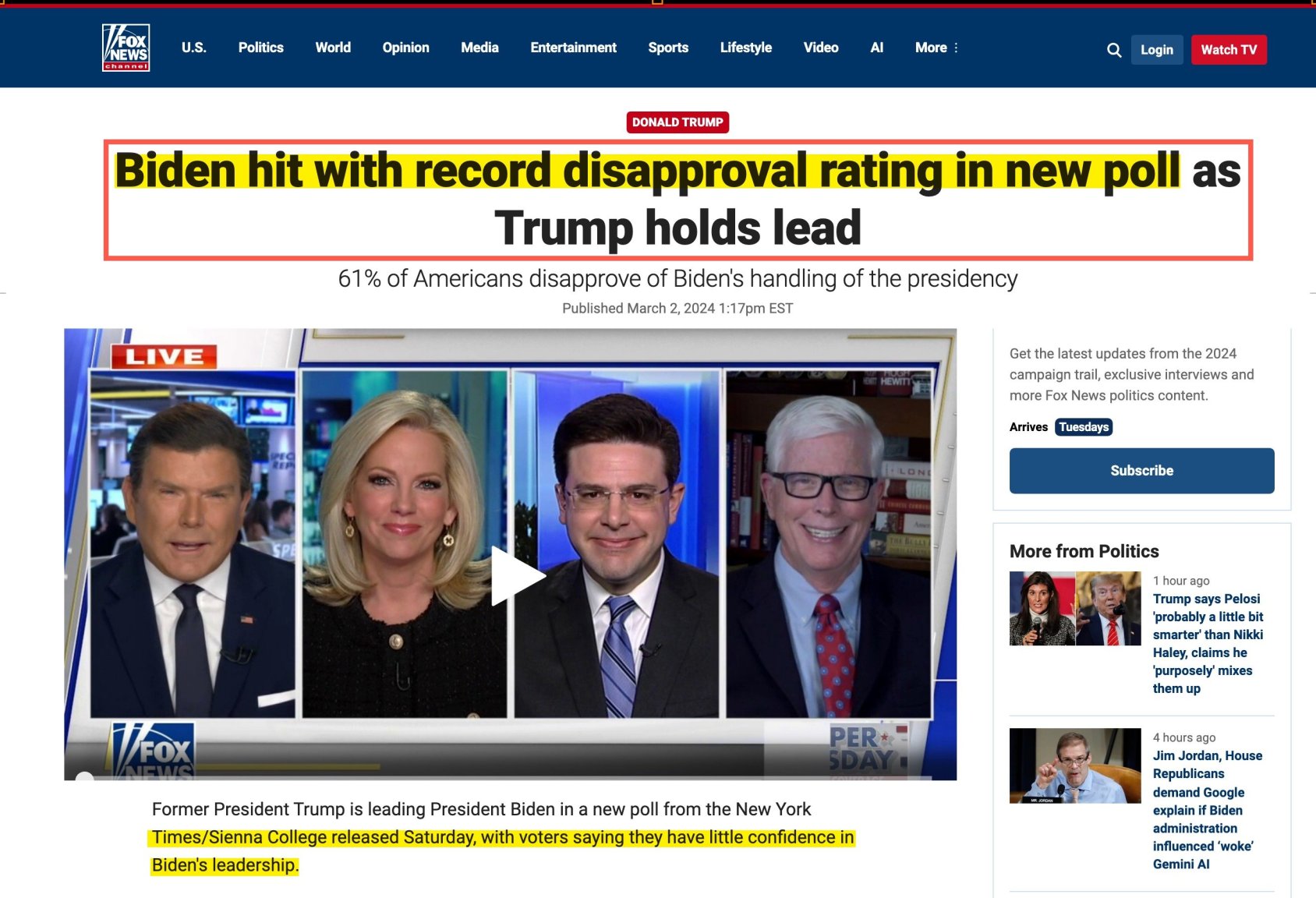Open the Media section

click(479, 48)
